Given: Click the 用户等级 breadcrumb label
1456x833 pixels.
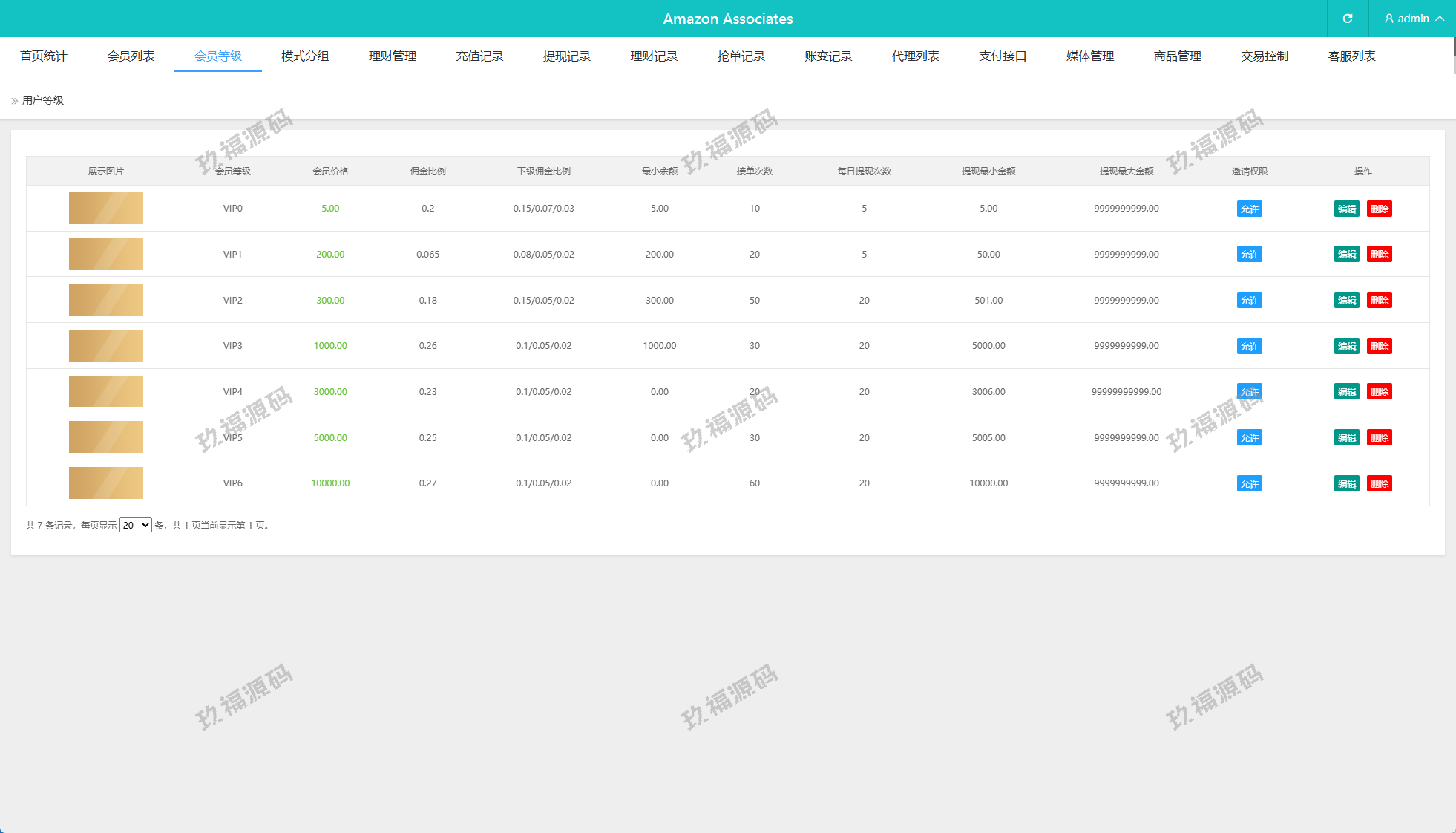Looking at the screenshot, I should 43,100.
